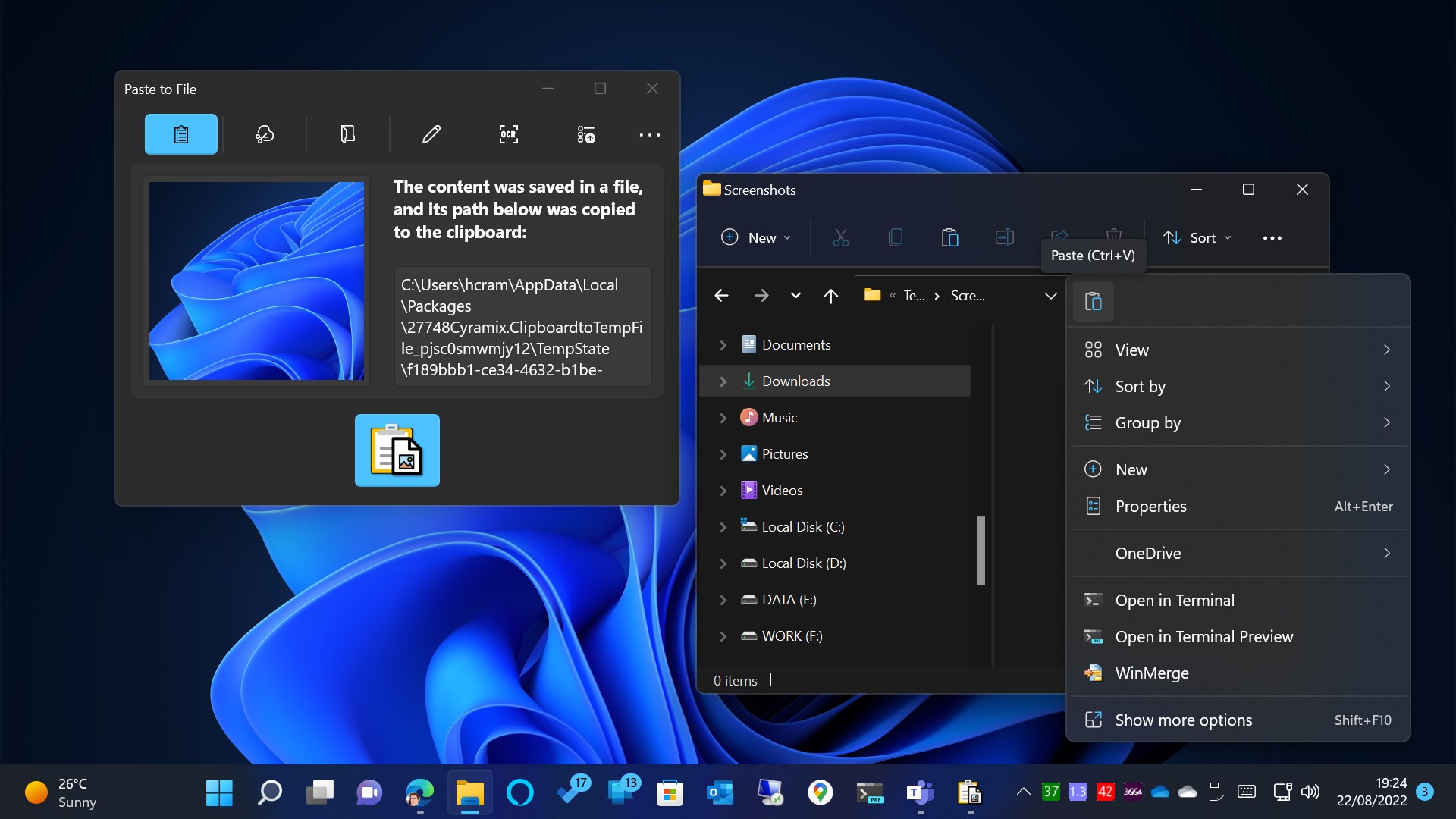Image resolution: width=1456 pixels, height=819 pixels.
Task: Select the Downloads folder in the navigation pane
Action: (795, 381)
